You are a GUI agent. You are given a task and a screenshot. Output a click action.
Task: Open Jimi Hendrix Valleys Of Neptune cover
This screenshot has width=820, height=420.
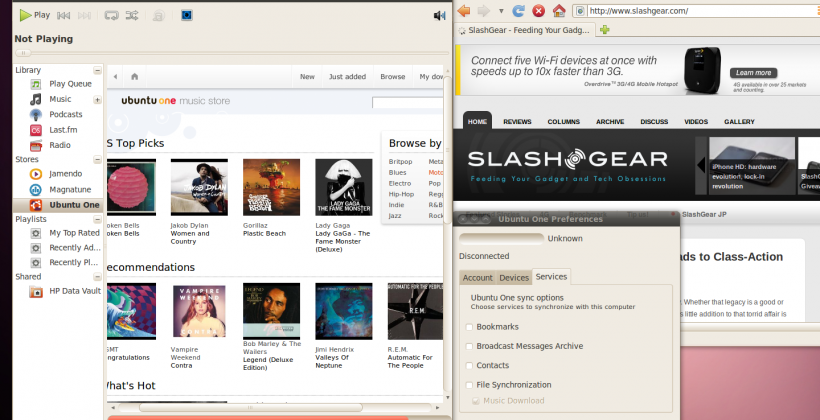click(x=344, y=311)
